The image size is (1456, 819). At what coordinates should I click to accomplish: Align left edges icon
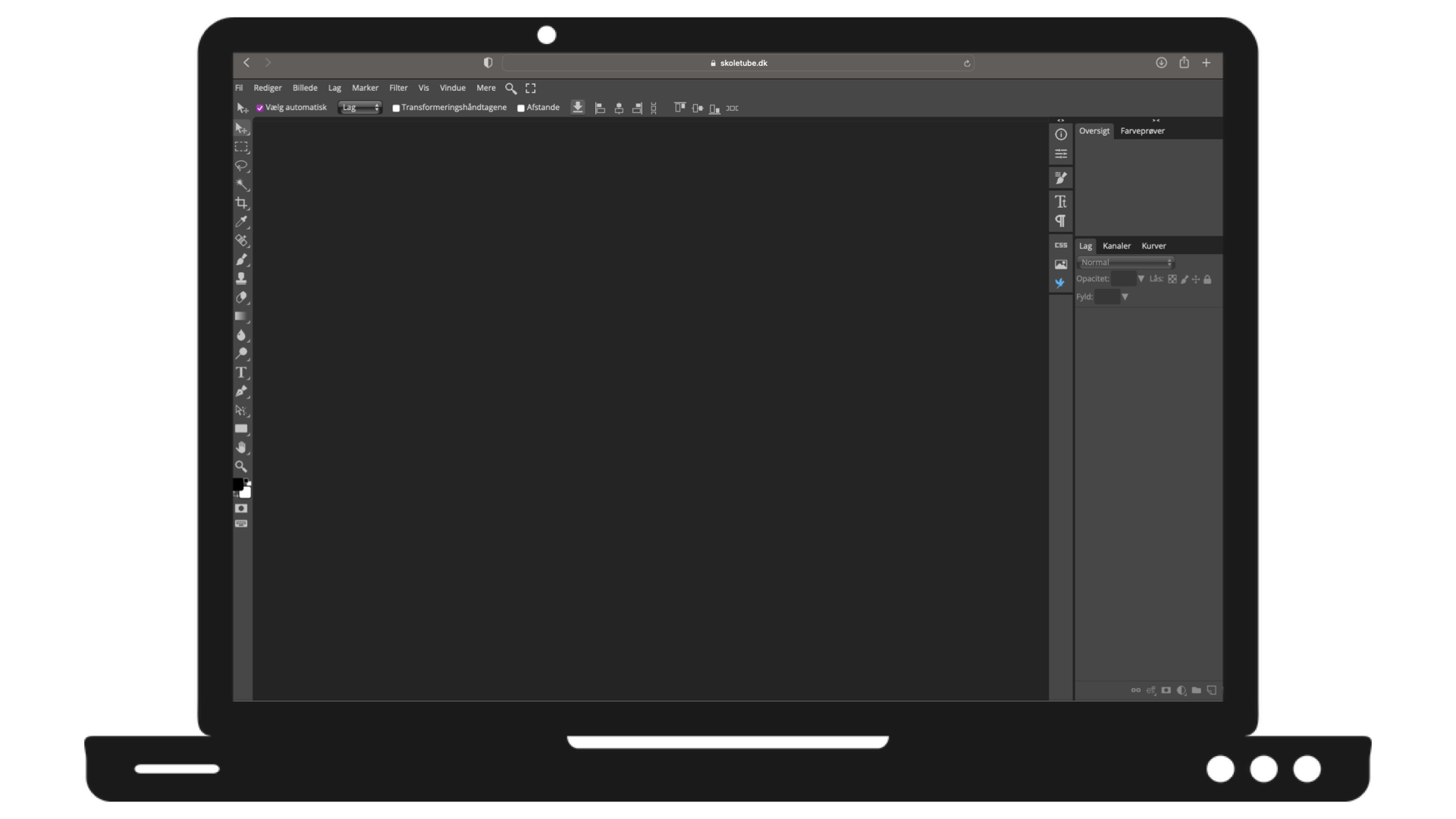pyautogui.click(x=600, y=108)
